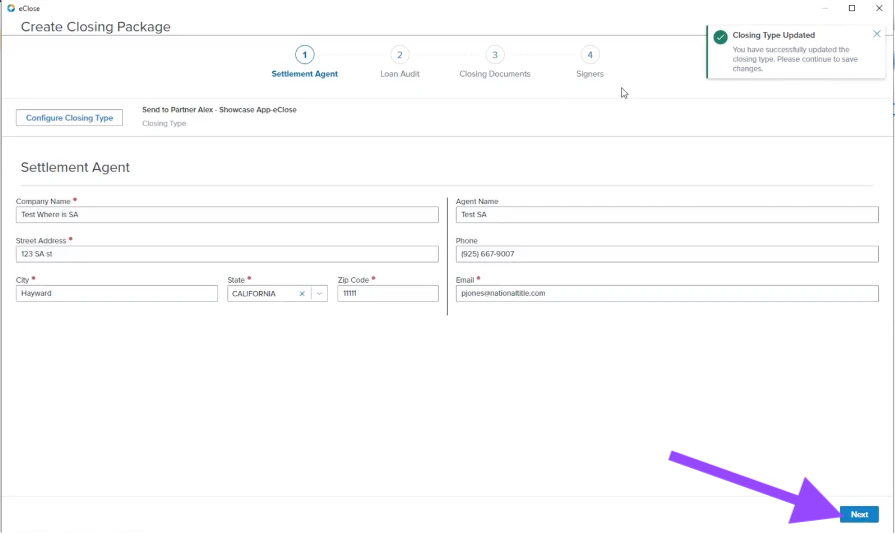Expand the State dropdown chevron
The height and width of the screenshot is (534, 895).
[319, 294]
